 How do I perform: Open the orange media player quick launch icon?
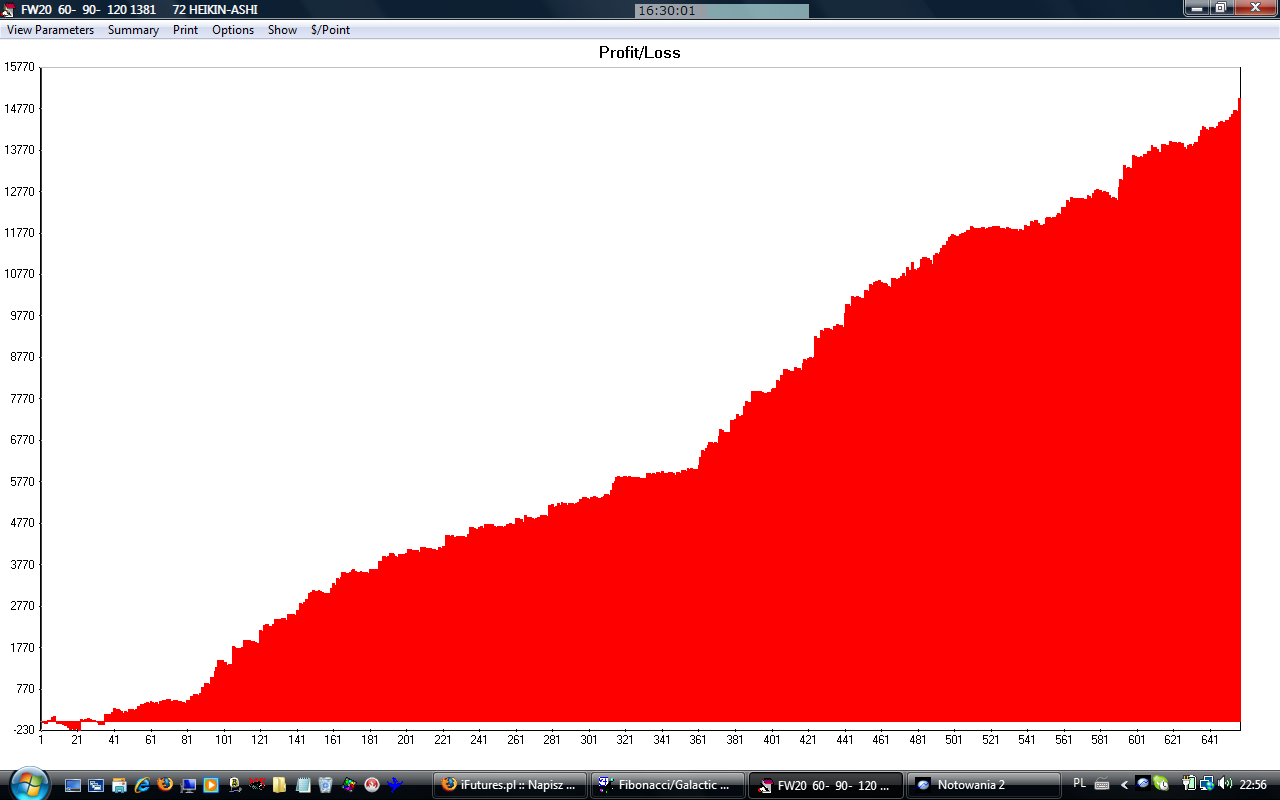click(211, 785)
